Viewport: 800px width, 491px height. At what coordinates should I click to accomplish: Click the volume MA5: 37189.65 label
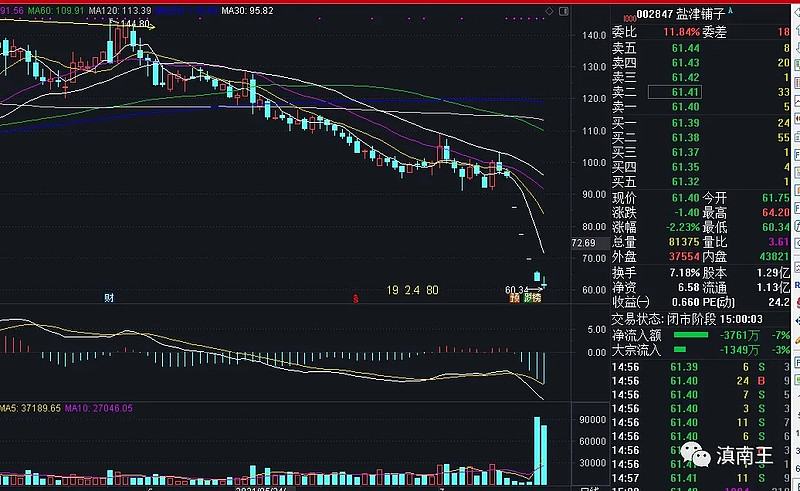(31, 408)
